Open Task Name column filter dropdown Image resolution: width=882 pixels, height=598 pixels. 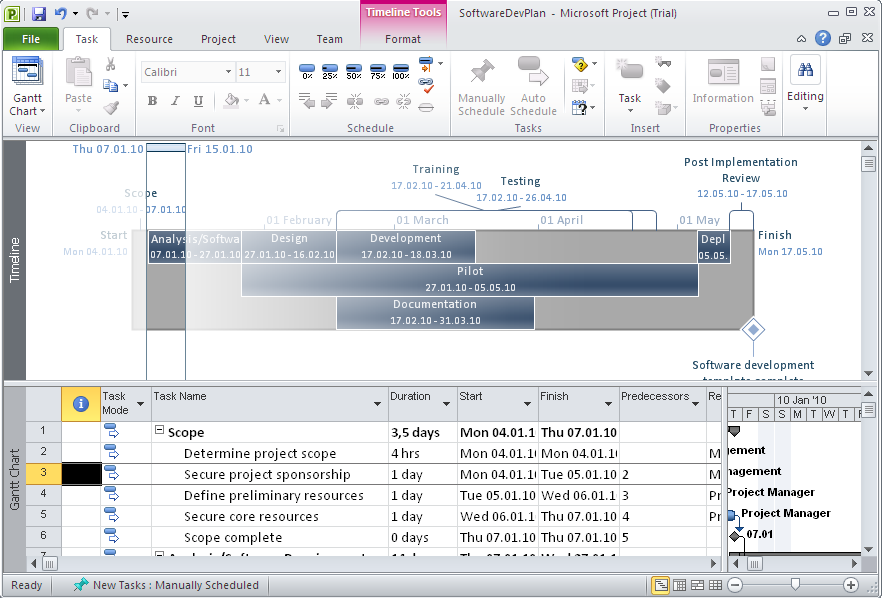377,404
